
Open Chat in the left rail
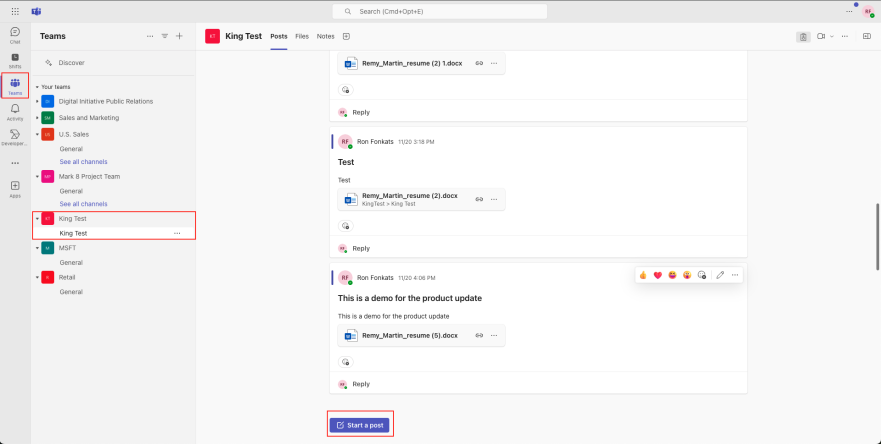(x=15, y=35)
